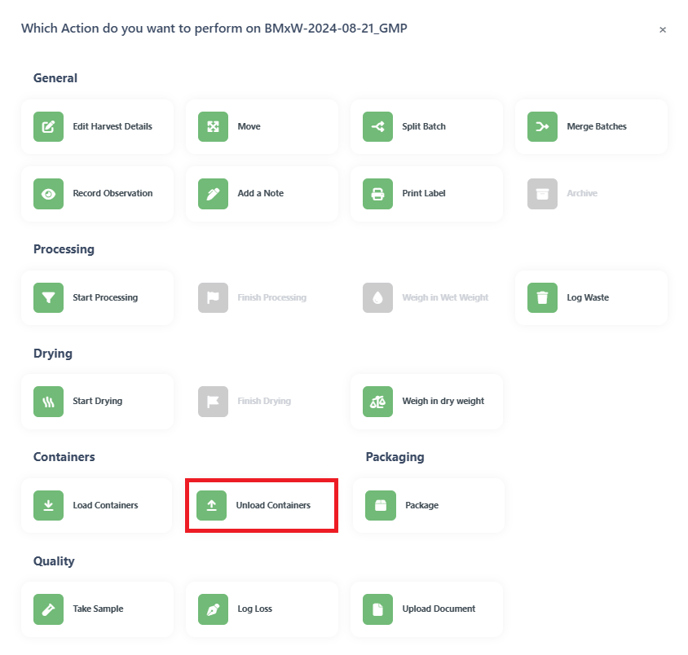Screen dimensions: 688x655
Task: Click the Merge Batches icon
Action: [x=542, y=127]
